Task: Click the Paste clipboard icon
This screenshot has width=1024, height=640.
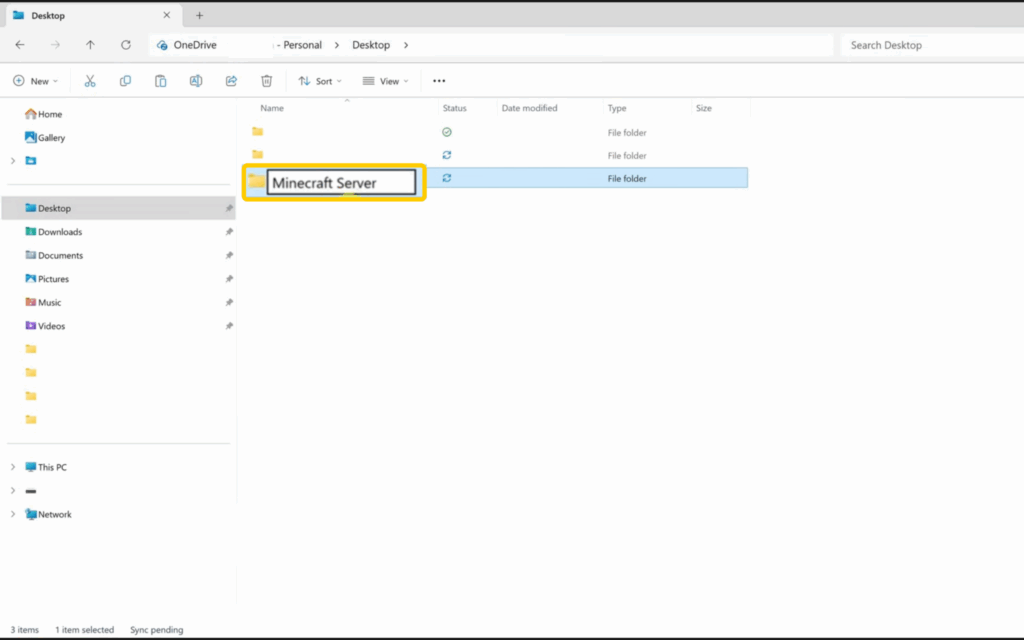Action: pyautogui.click(x=161, y=81)
